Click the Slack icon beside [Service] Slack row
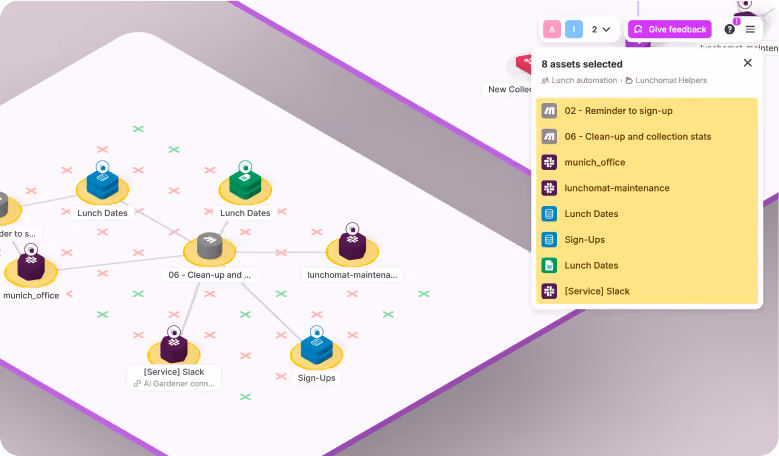 pos(549,291)
